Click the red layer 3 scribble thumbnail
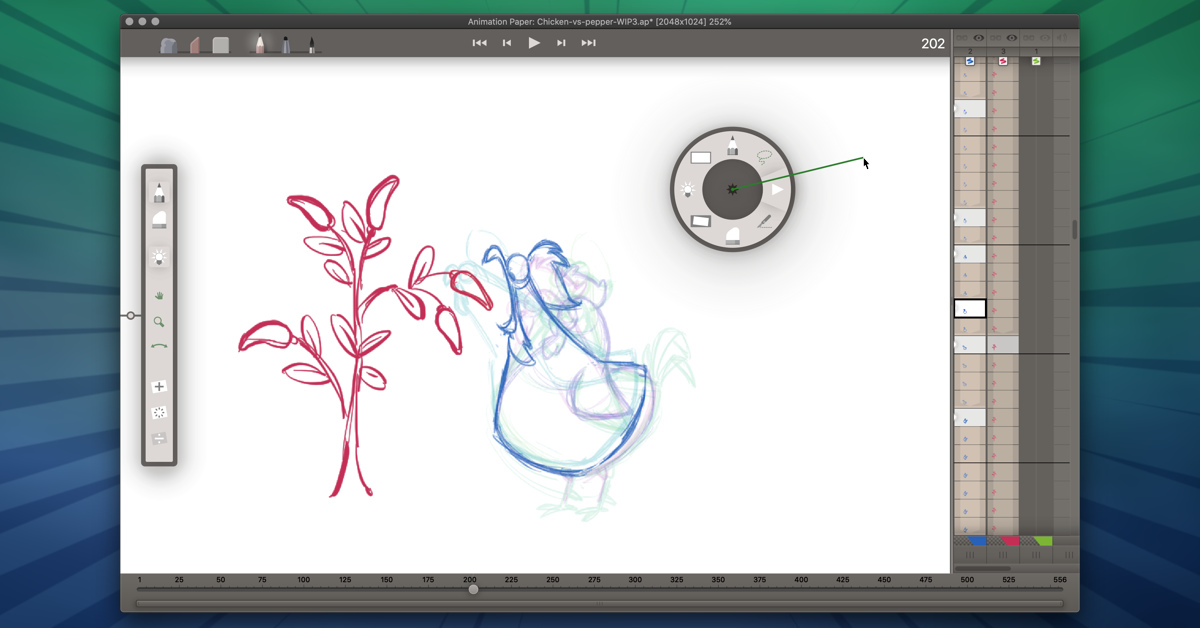The height and width of the screenshot is (628, 1200). (1003, 61)
